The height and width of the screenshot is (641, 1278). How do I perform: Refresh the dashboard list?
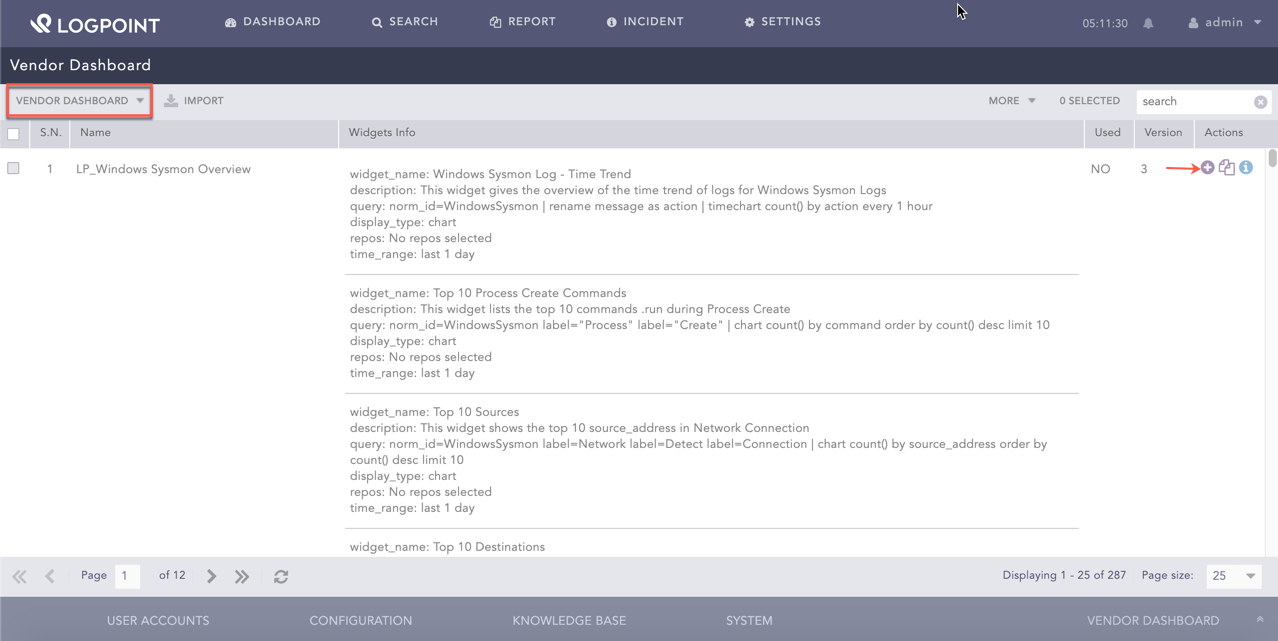pyautogui.click(x=281, y=576)
